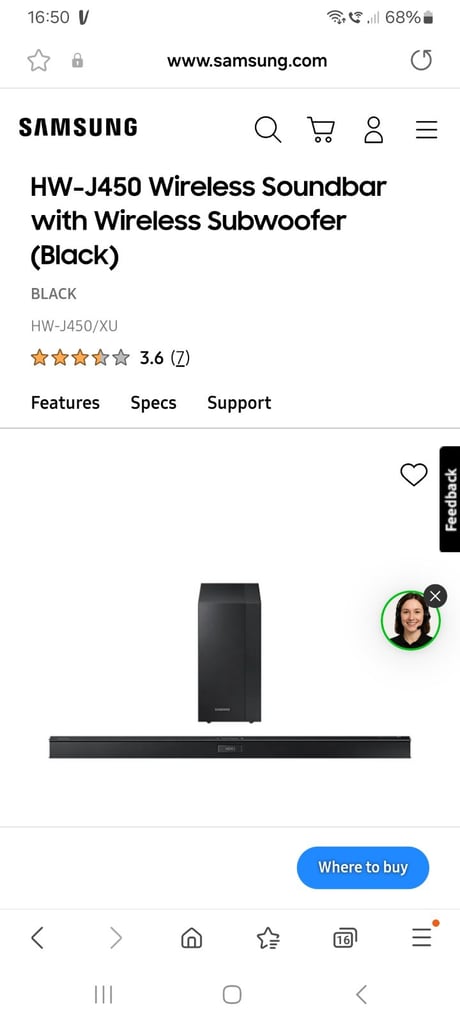The height and width of the screenshot is (1024, 460).
Task: Go to the browser home page
Action: click(191, 938)
